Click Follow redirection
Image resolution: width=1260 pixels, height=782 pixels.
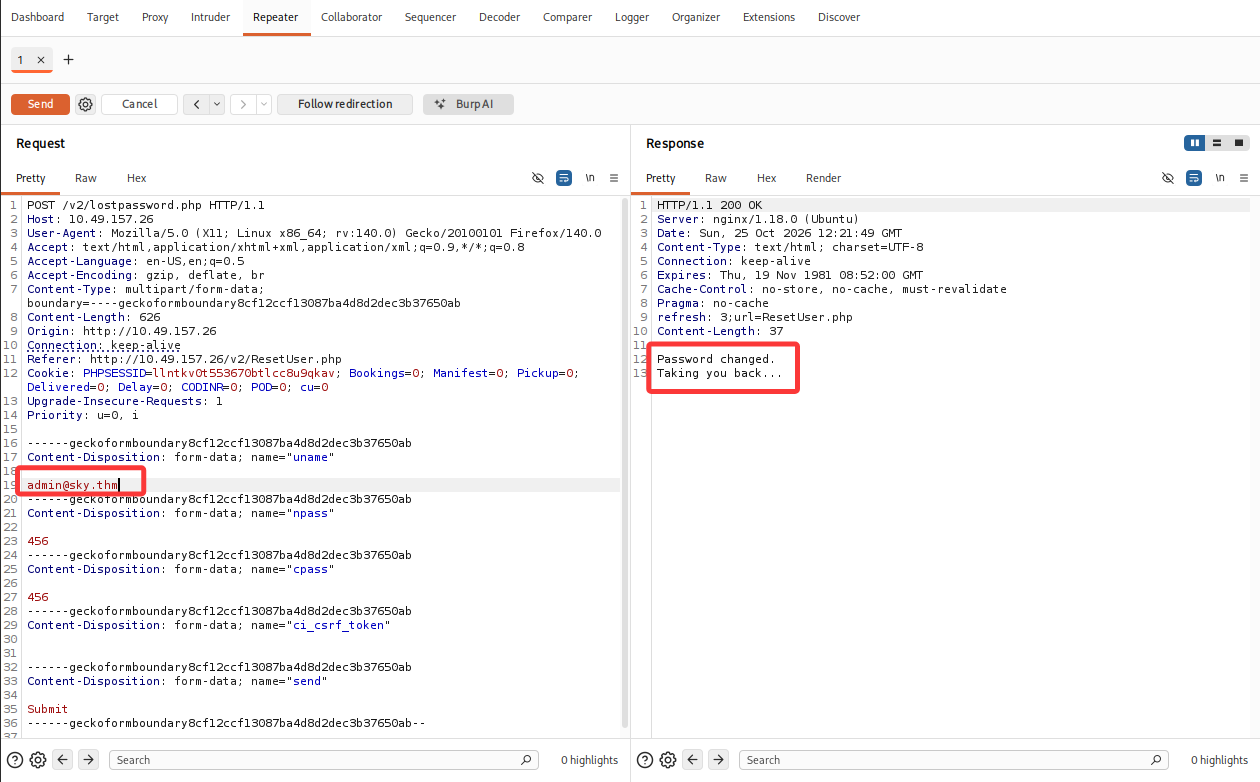click(345, 104)
